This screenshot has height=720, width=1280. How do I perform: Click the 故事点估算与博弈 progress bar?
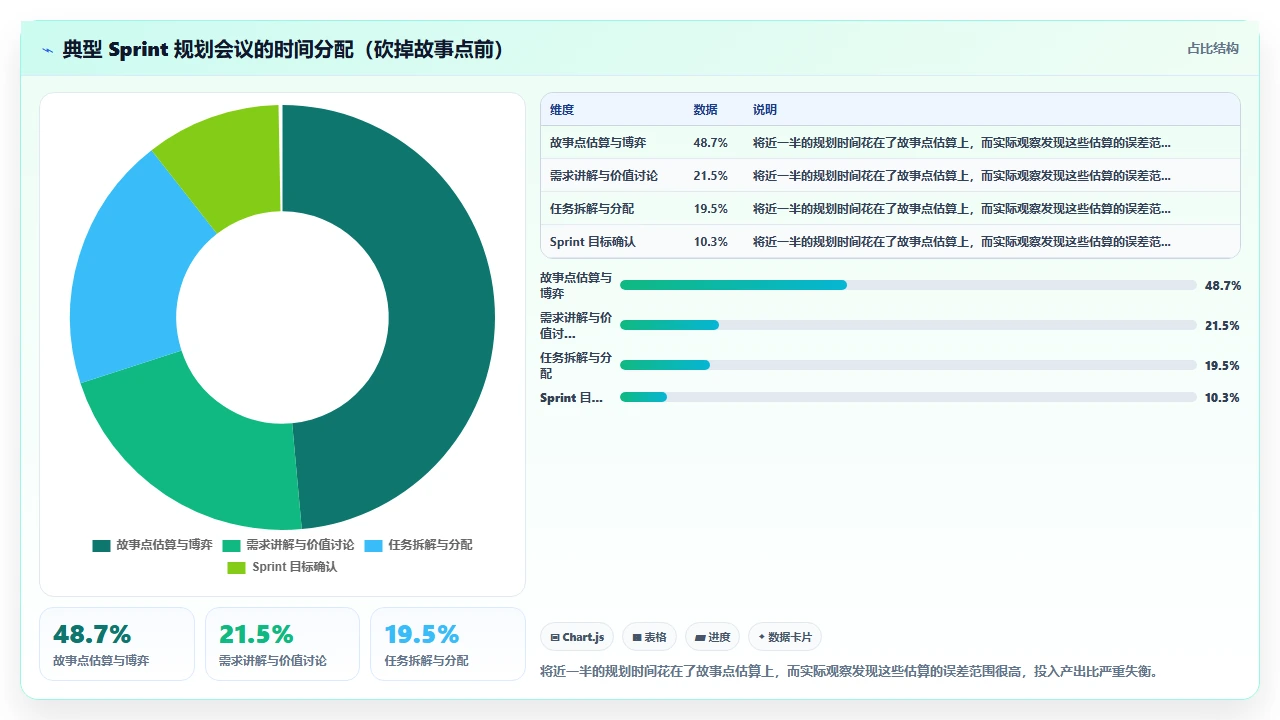[908, 285]
